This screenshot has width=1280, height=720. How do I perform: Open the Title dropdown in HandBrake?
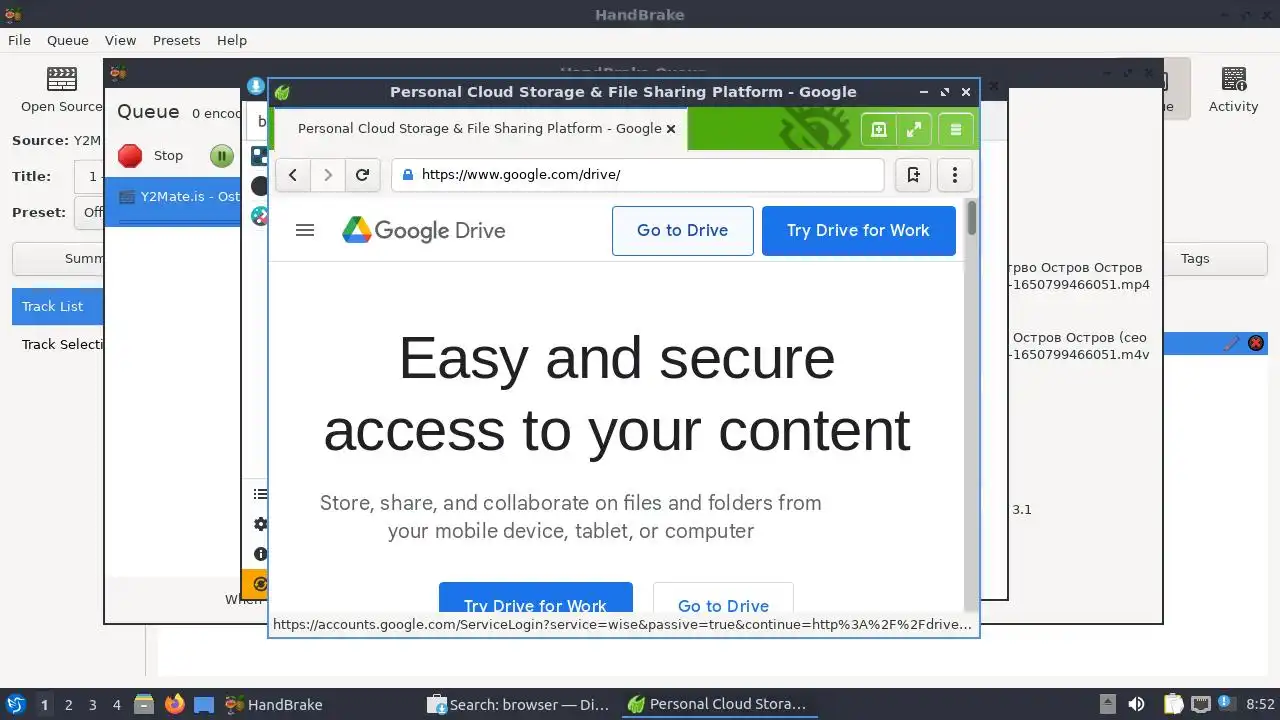coord(89,177)
